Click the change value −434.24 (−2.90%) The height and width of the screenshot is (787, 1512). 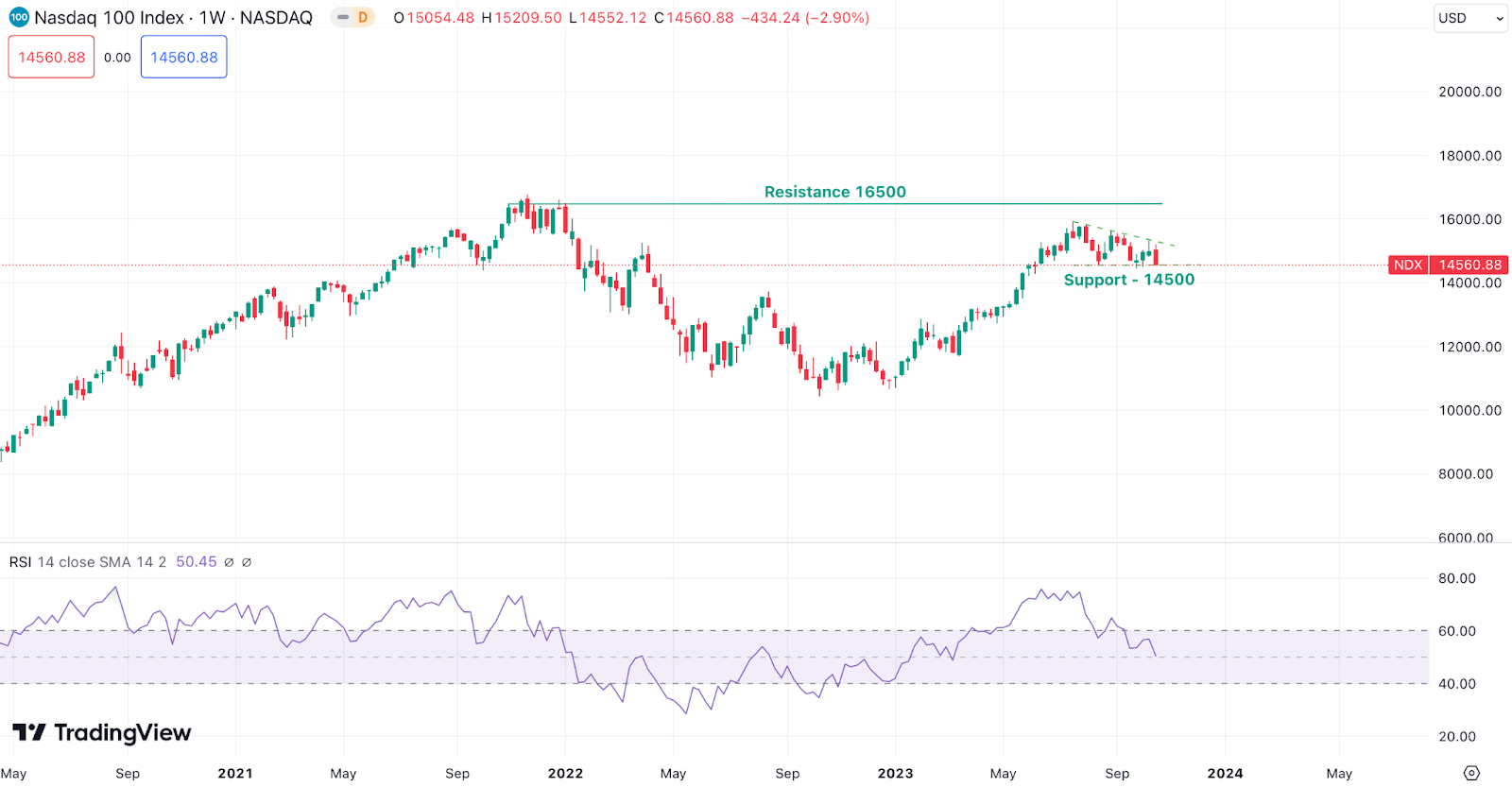(805, 18)
